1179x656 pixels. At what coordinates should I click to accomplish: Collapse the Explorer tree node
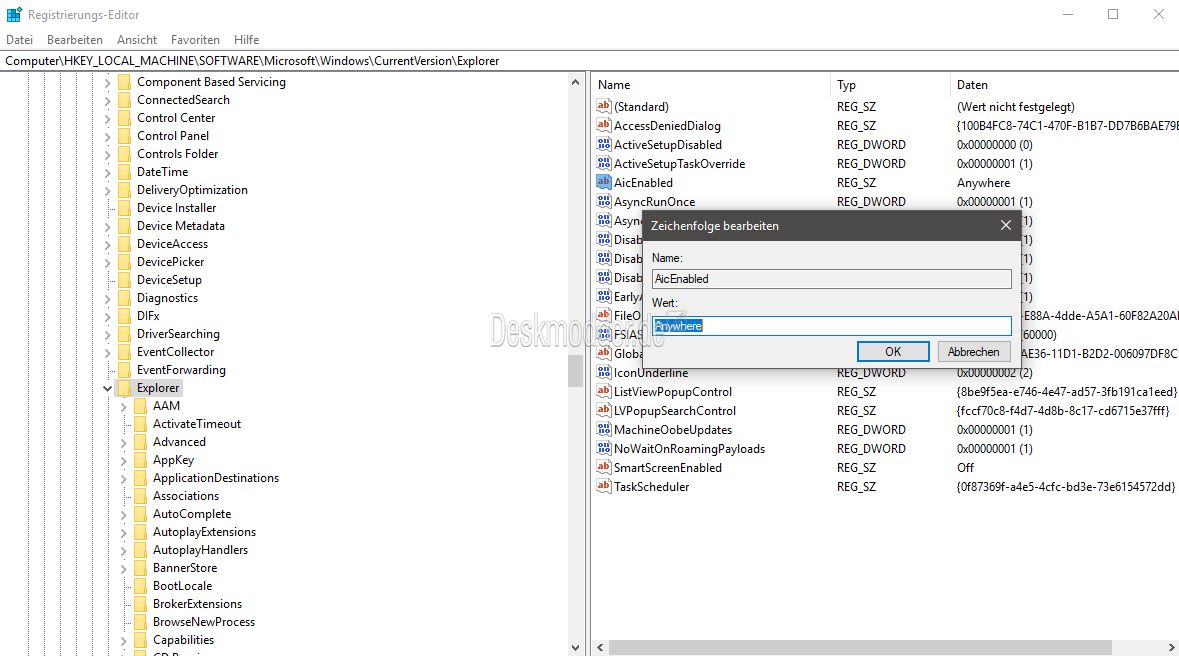pos(108,388)
